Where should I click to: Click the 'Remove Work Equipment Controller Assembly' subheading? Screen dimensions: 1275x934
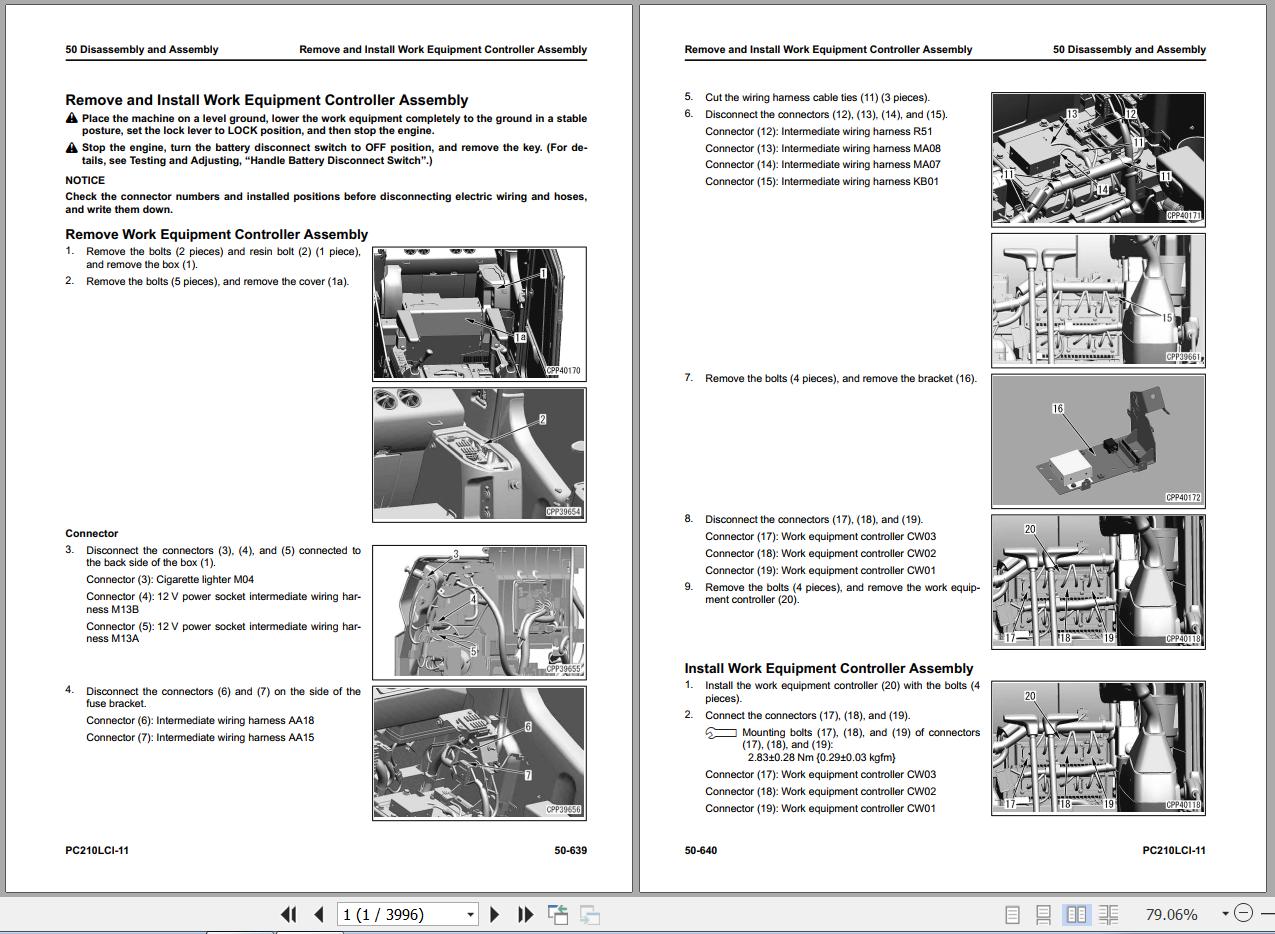217,234
